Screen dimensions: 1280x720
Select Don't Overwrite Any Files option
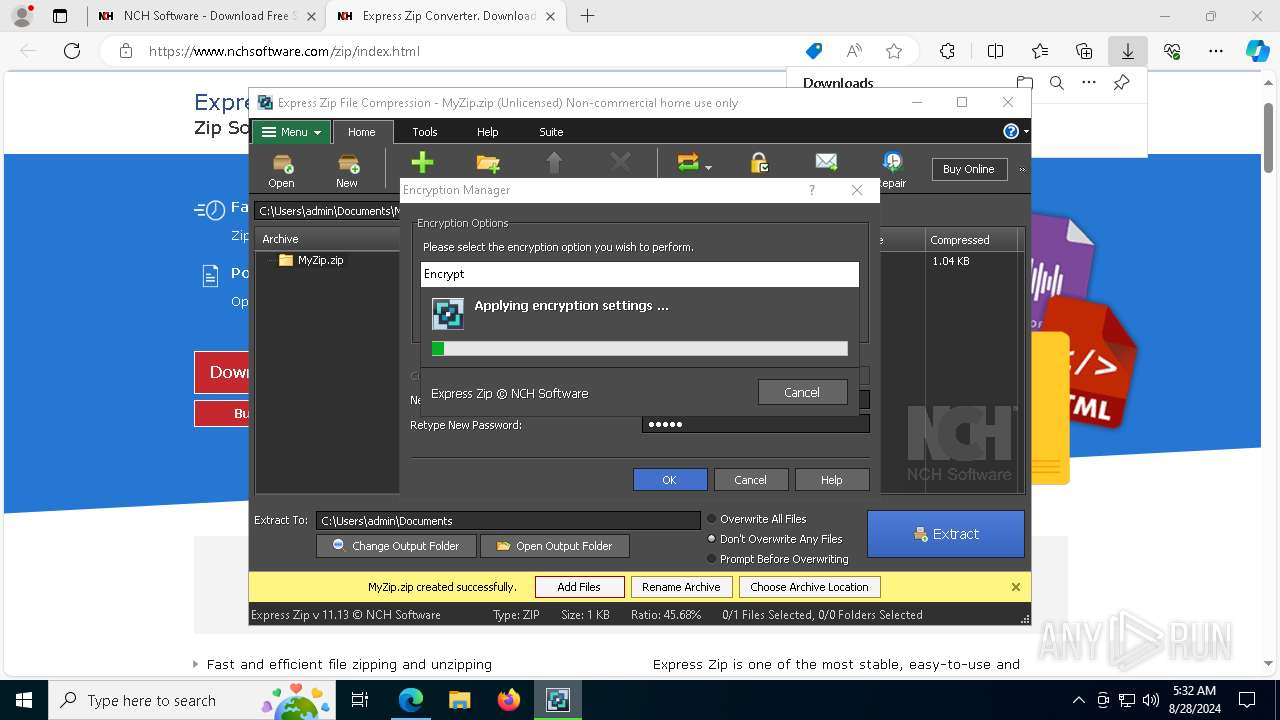(x=776, y=539)
